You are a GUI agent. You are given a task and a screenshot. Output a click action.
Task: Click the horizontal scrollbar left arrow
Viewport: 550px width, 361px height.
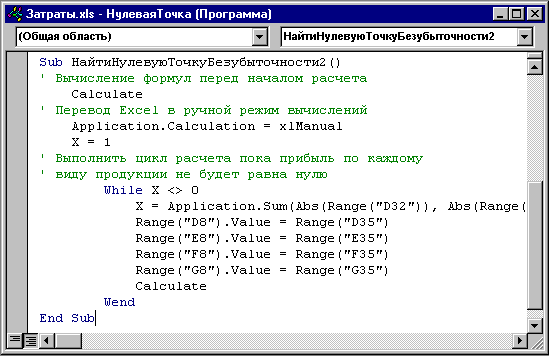tap(46, 340)
